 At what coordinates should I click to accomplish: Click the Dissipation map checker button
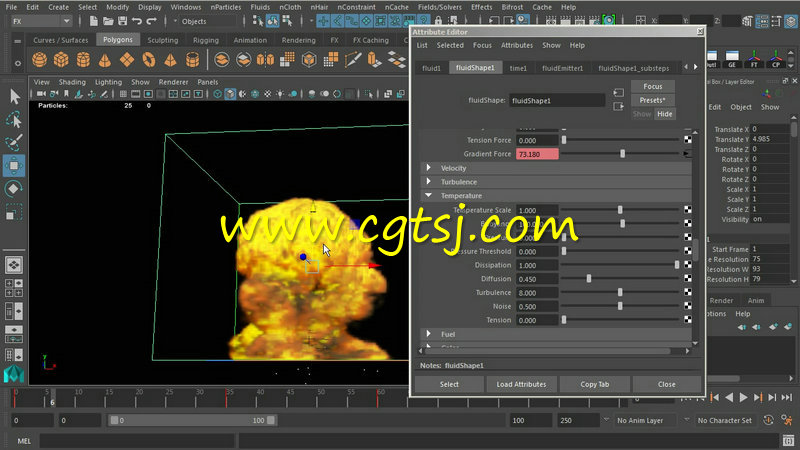click(x=688, y=265)
